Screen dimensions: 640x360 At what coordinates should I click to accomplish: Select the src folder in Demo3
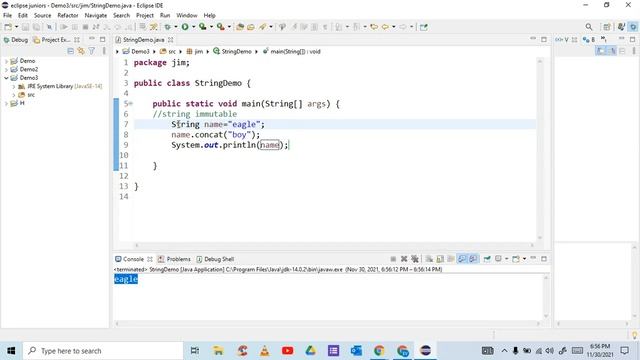pyautogui.click(x=27, y=95)
